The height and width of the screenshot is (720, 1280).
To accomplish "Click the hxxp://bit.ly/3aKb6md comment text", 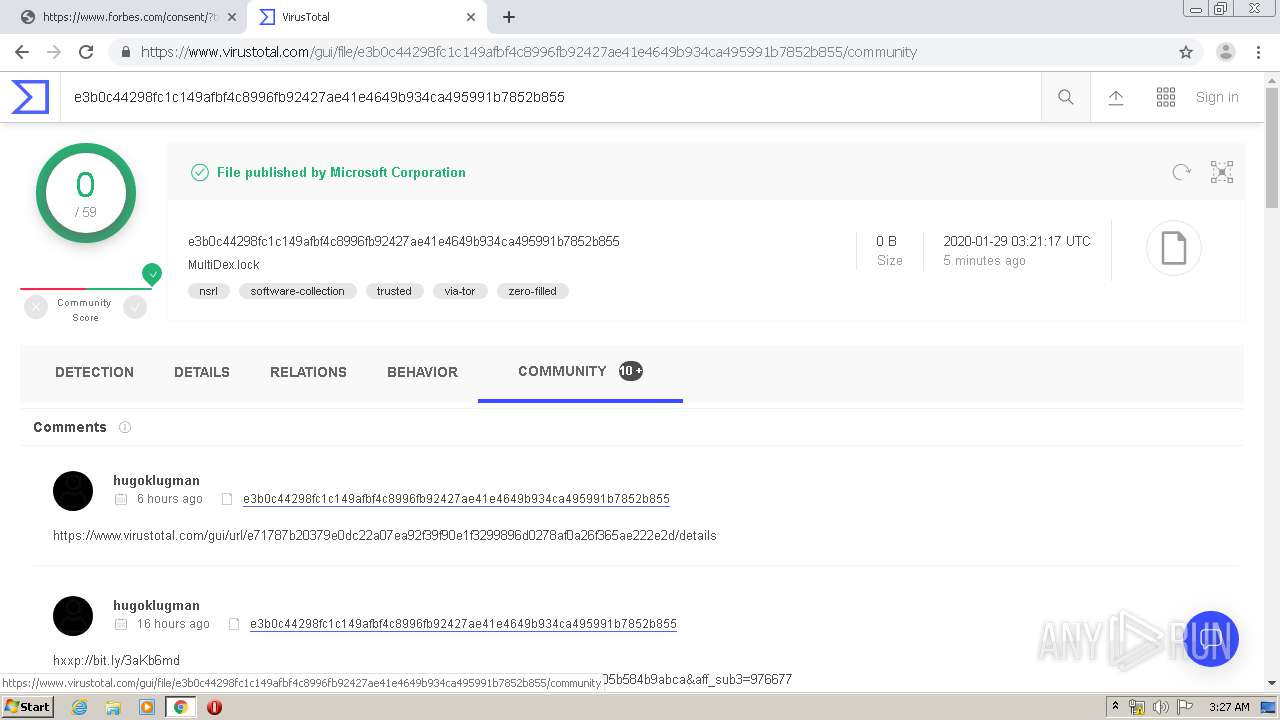I will pos(117,661).
